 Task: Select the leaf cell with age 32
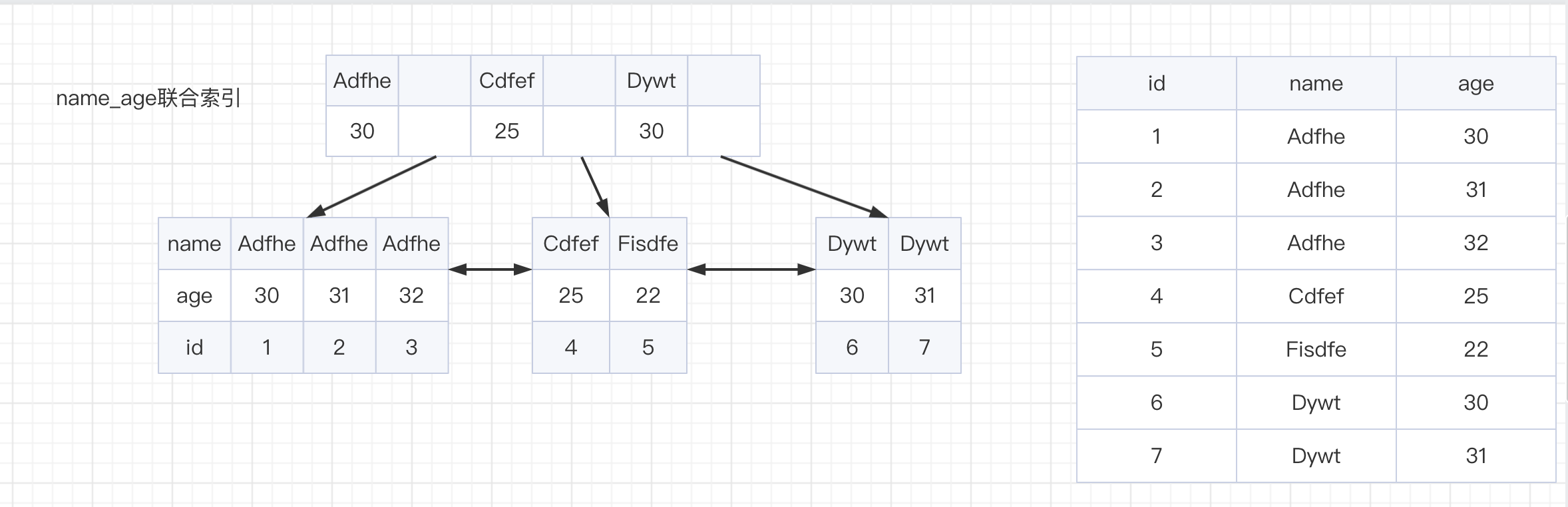pos(412,295)
